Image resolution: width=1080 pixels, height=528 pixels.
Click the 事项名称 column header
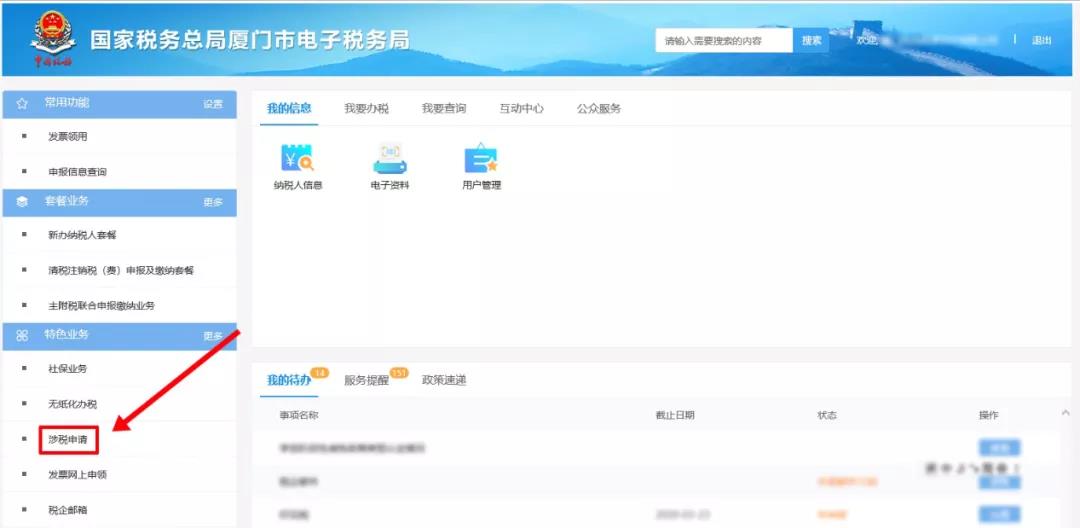(299, 415)
